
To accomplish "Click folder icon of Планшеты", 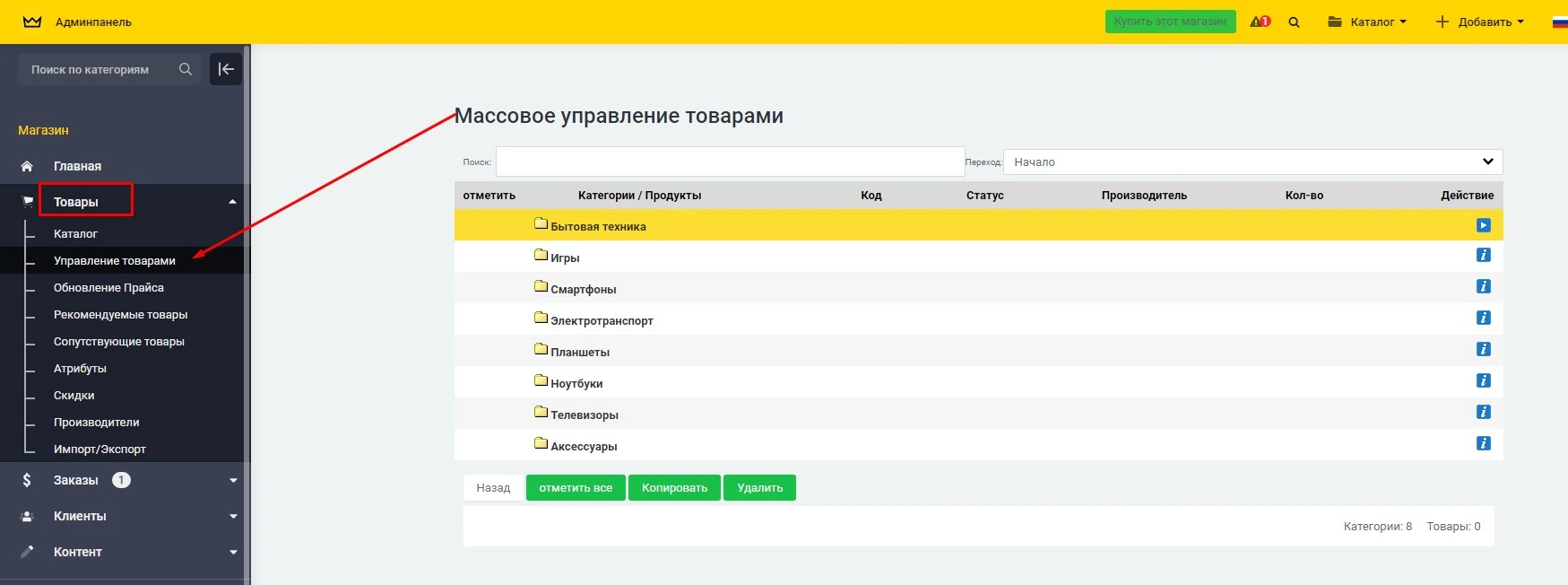I will (x=541, y=349).
